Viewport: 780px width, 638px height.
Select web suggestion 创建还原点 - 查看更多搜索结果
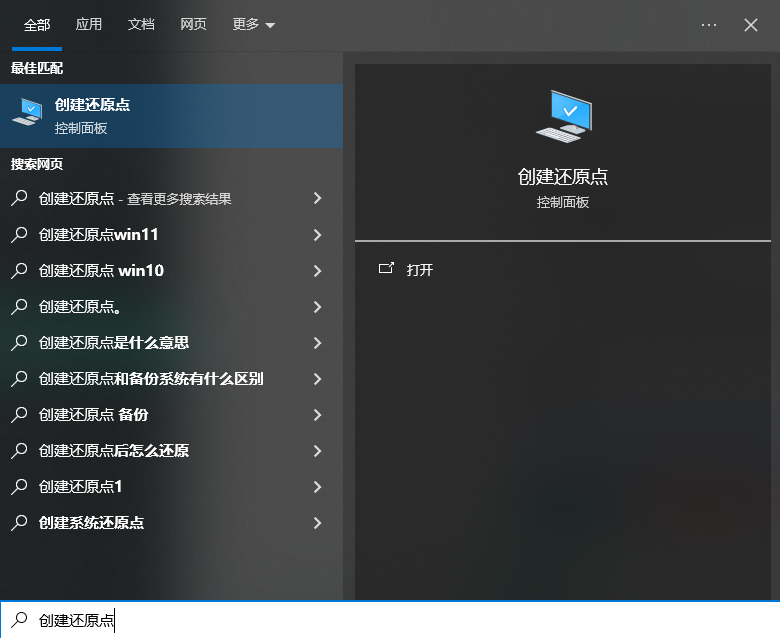tap(171, 198)
